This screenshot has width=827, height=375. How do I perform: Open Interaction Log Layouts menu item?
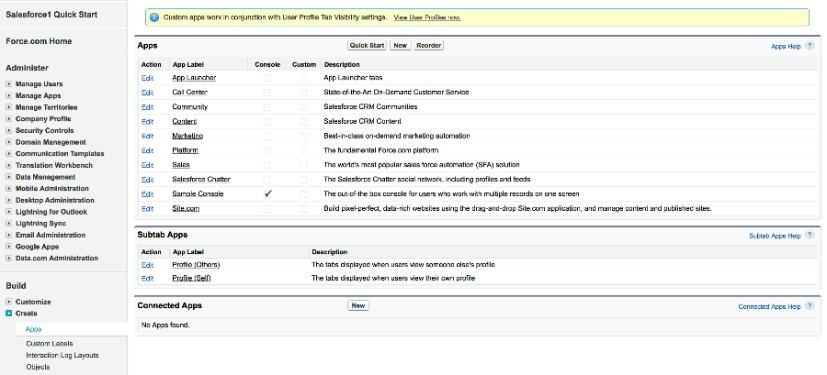pyautogui.click(x=62, y=355)
